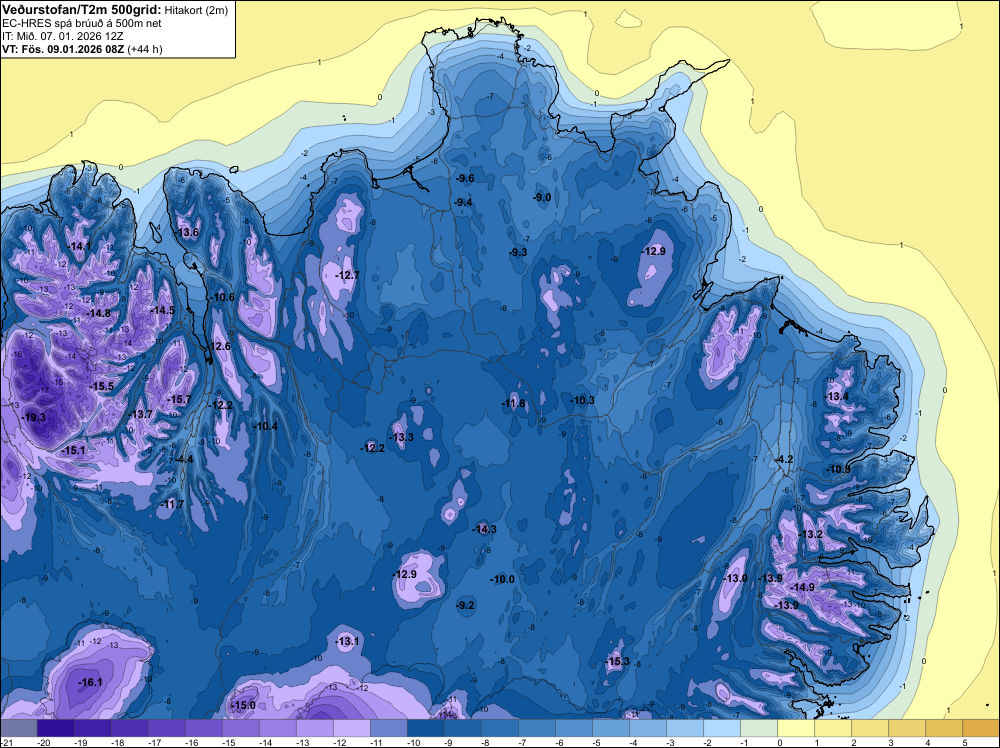Click the legend swatch between 4 and 5
1000x748 pixels.
[944, 728]
